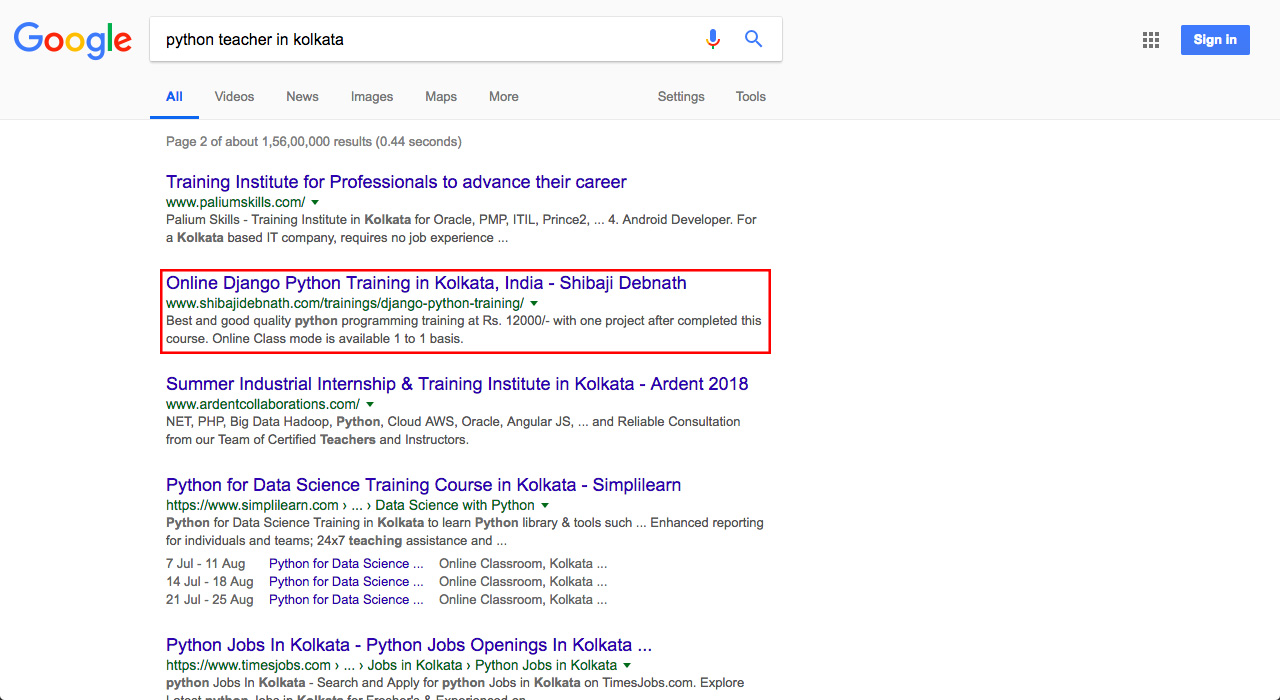Click the timesjobs.com breadcrumb URL
This screenshot has height=700, width=1280.
(391, 665)
